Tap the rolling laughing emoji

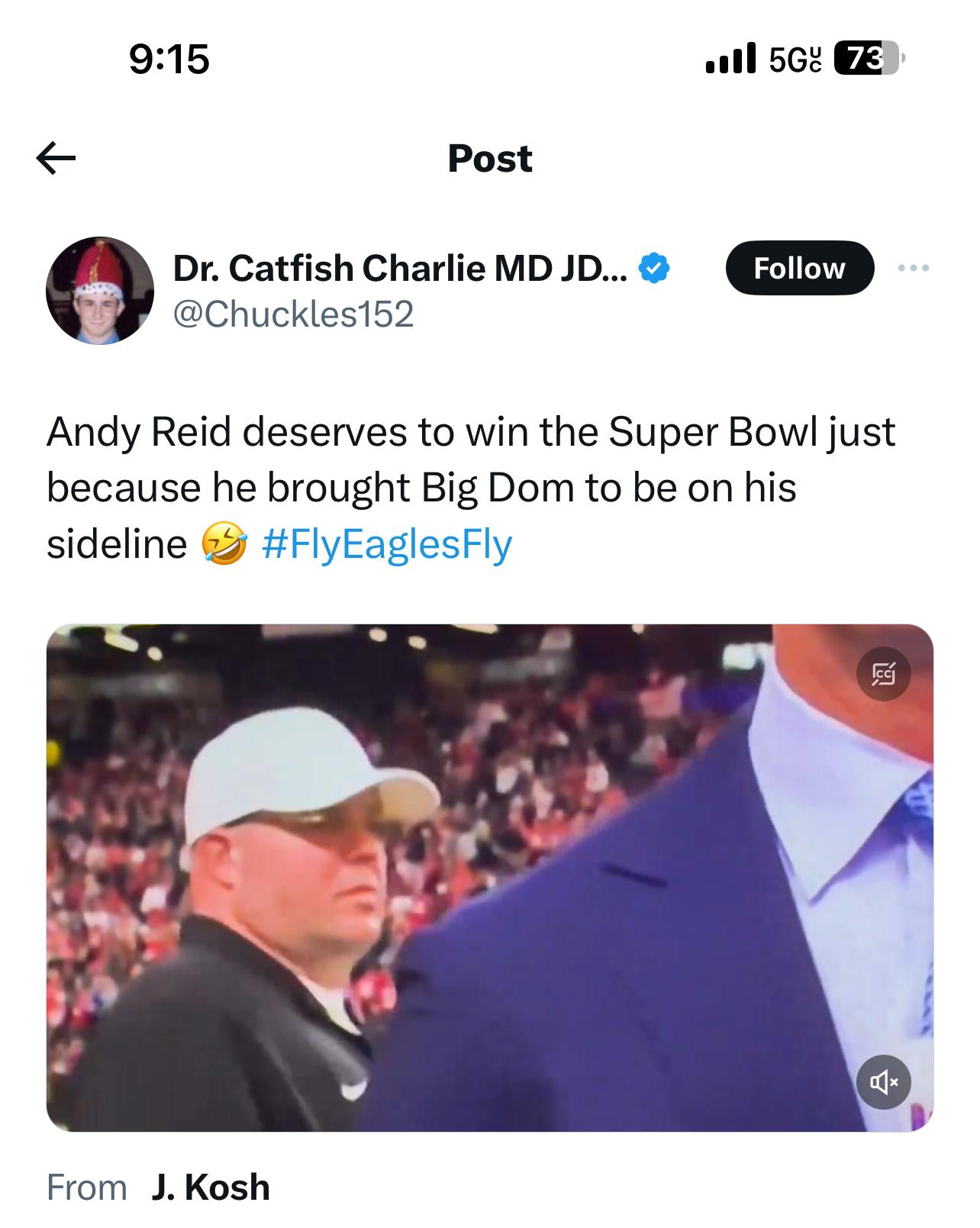coord(224,545)
